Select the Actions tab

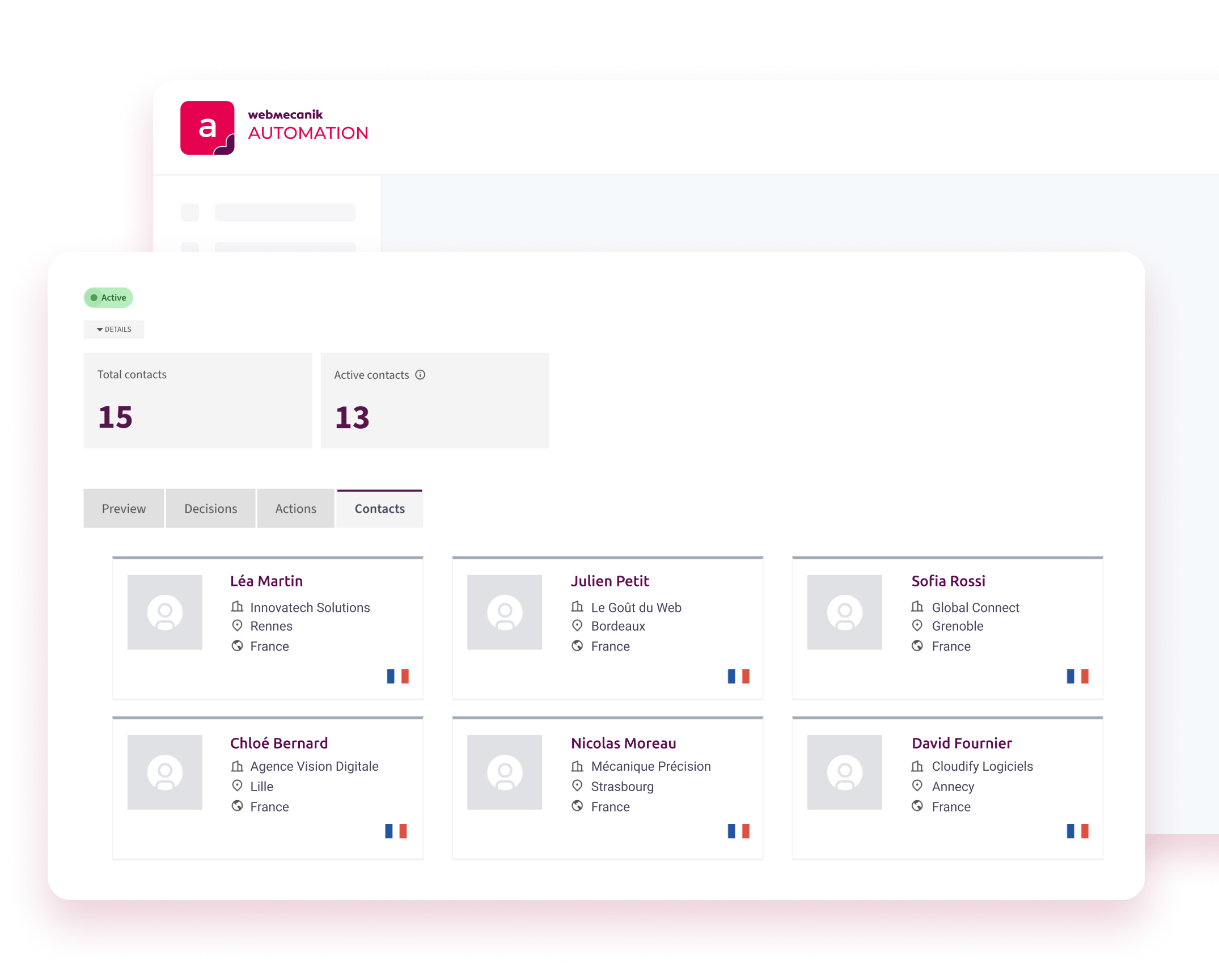(x=295, y=508)
